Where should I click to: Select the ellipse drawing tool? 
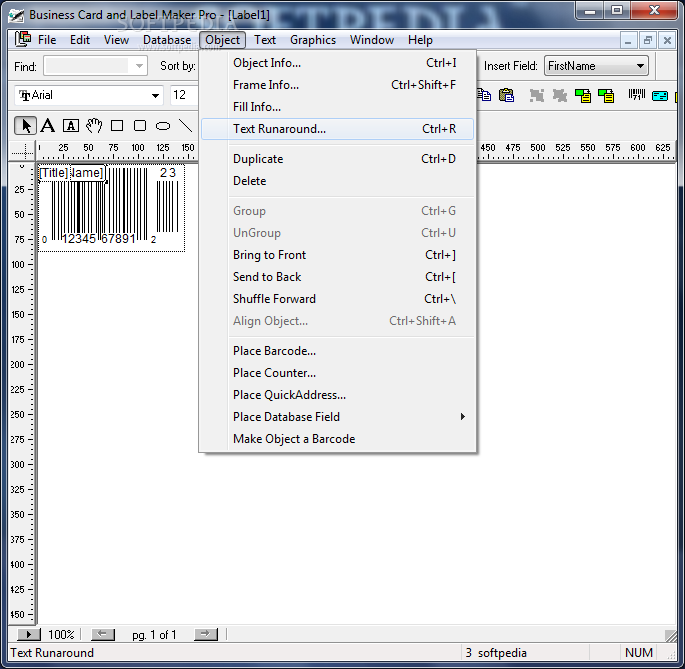(163, 126)
